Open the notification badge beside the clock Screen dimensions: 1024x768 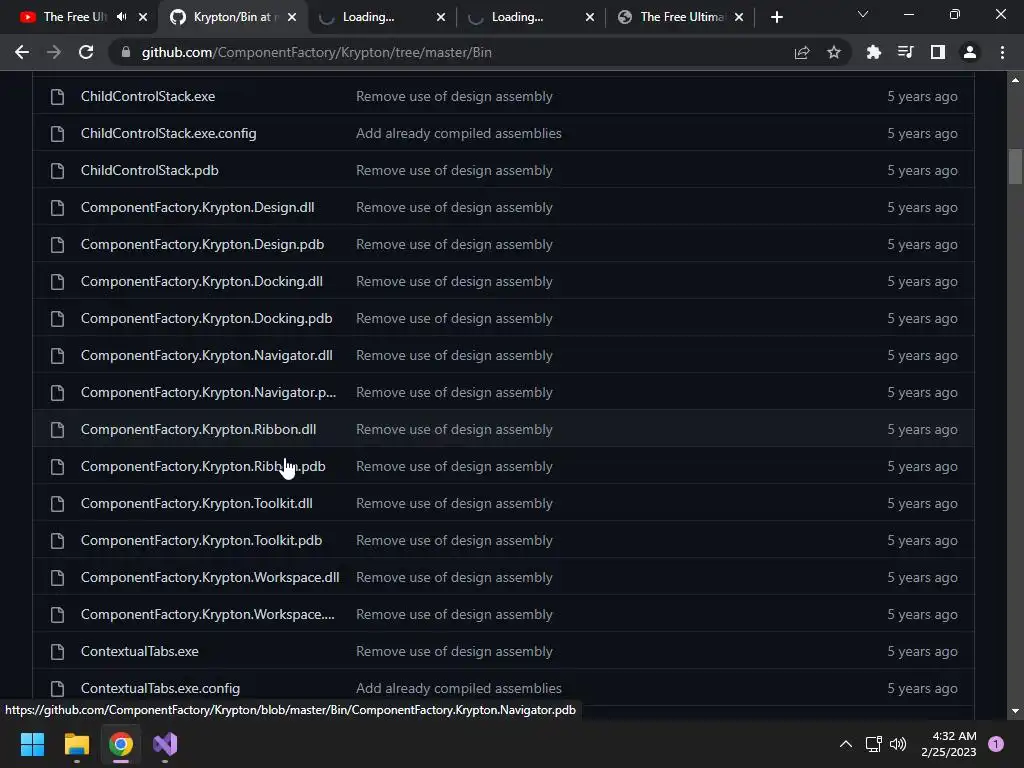(996, 744)
